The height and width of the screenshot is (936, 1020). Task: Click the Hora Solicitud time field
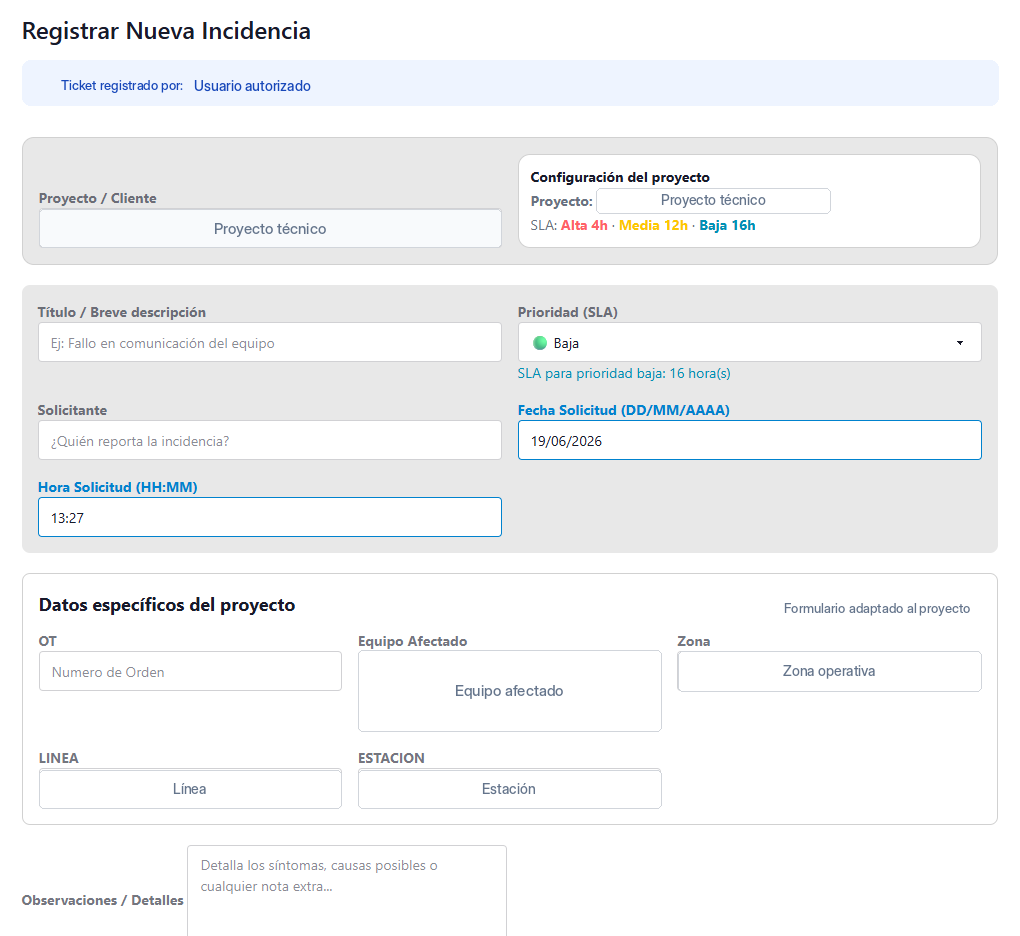270,517
